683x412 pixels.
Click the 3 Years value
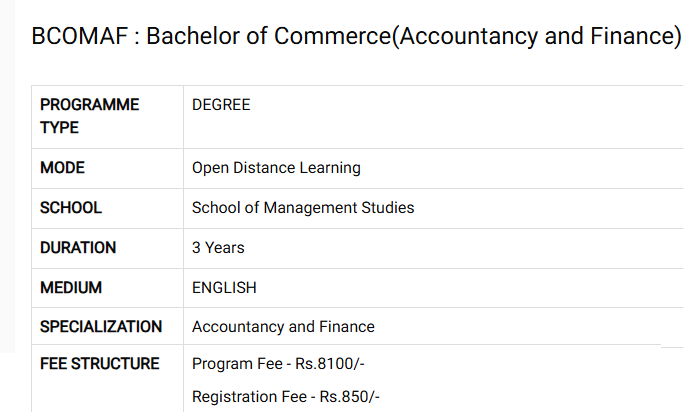(218, 248)
